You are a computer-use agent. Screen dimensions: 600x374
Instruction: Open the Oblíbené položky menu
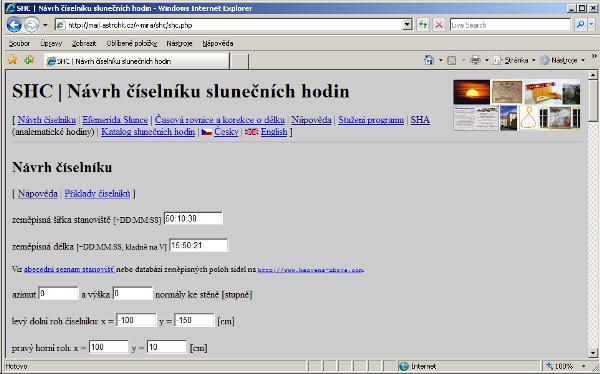pyautogui.click(x=132, y=44)
